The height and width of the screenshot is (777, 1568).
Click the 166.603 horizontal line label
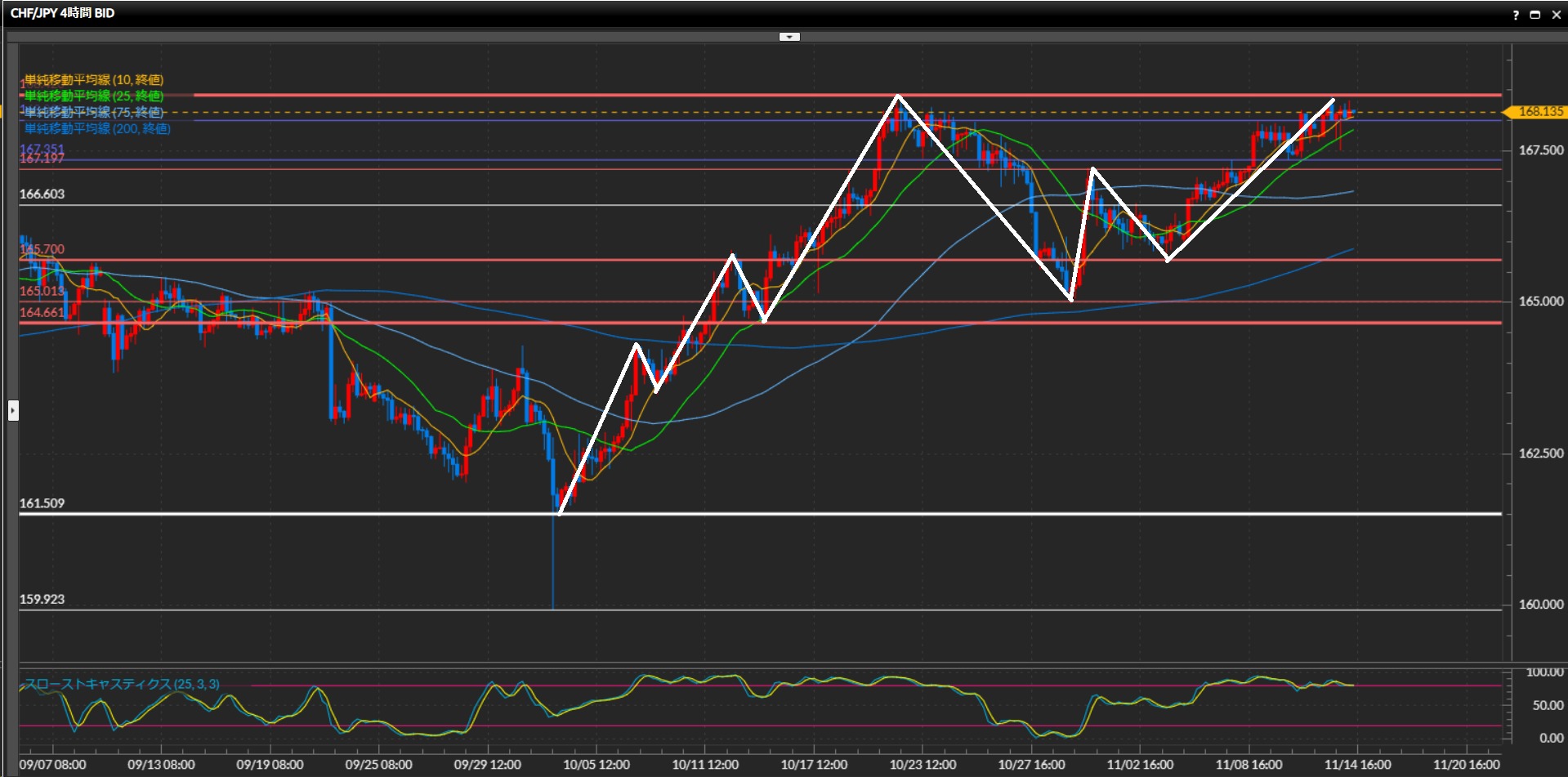click(x=42, y=194)
